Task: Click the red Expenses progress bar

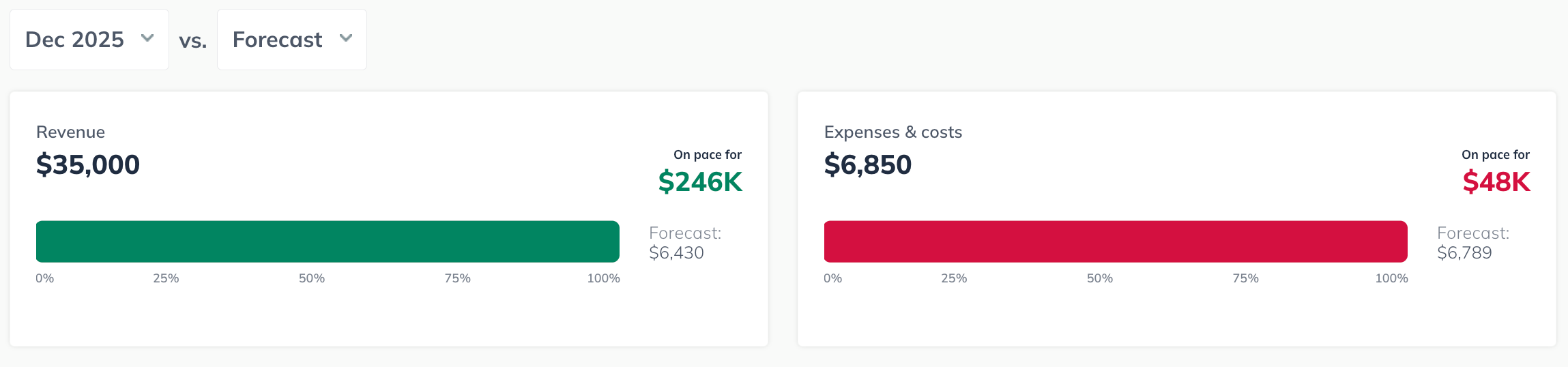Action: click(1116, 241)
